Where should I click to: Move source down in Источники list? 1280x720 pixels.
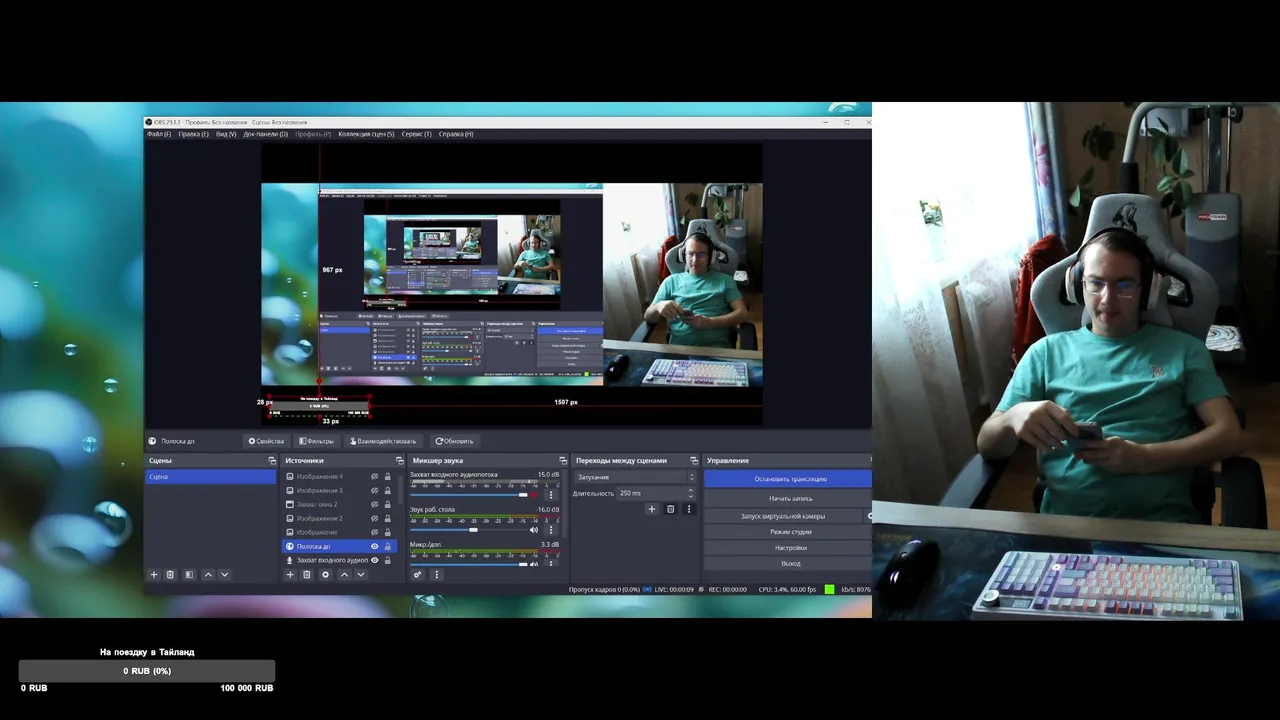click(x=360, y=575)
